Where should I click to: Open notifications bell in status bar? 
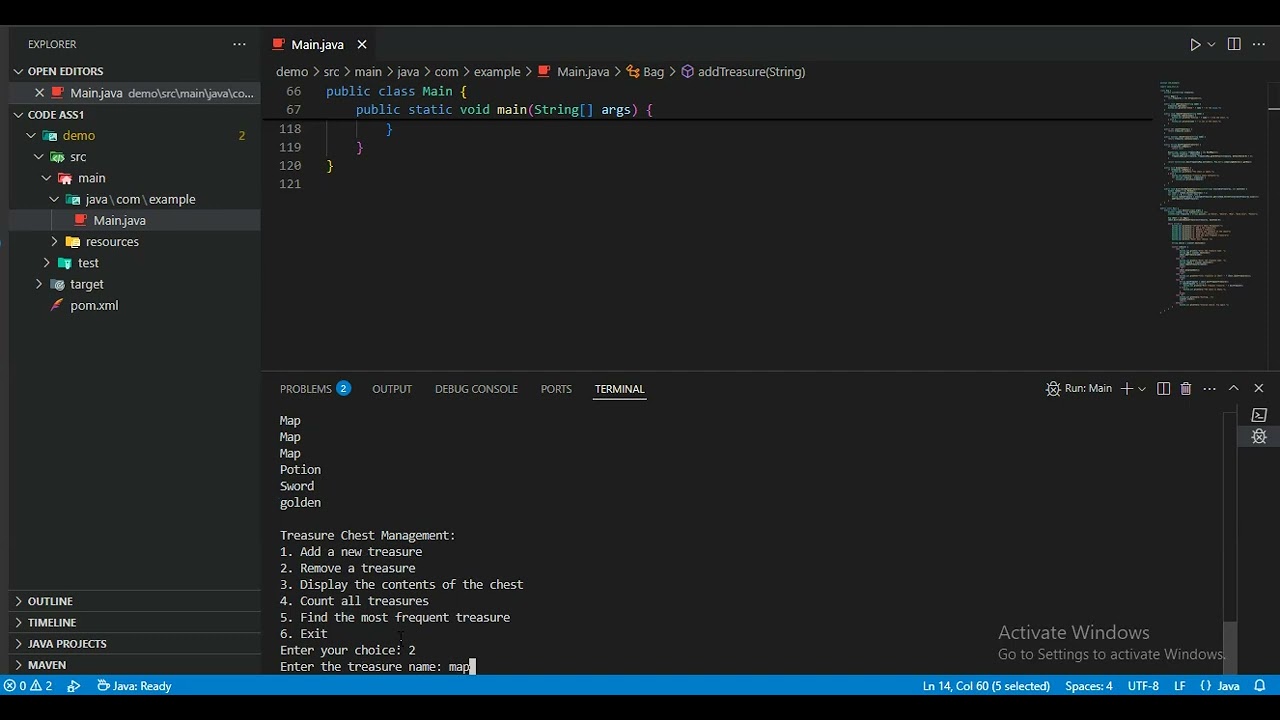point(1259,686)
